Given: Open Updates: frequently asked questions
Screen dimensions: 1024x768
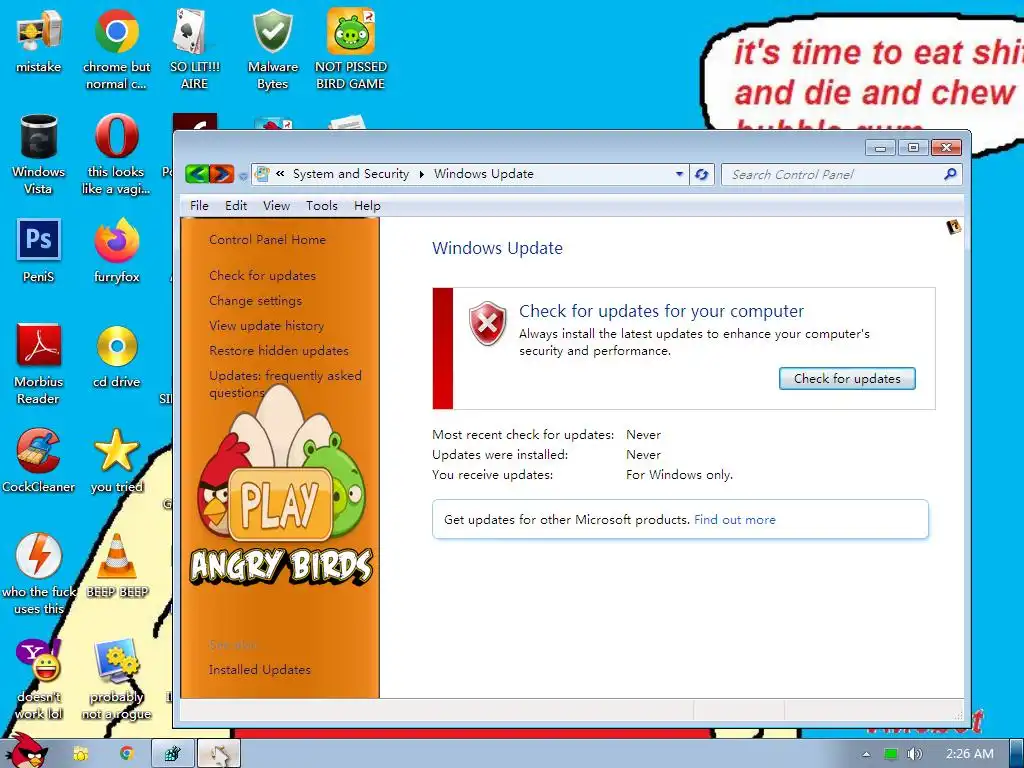Looking at the screenshot, I should point(285,384).
